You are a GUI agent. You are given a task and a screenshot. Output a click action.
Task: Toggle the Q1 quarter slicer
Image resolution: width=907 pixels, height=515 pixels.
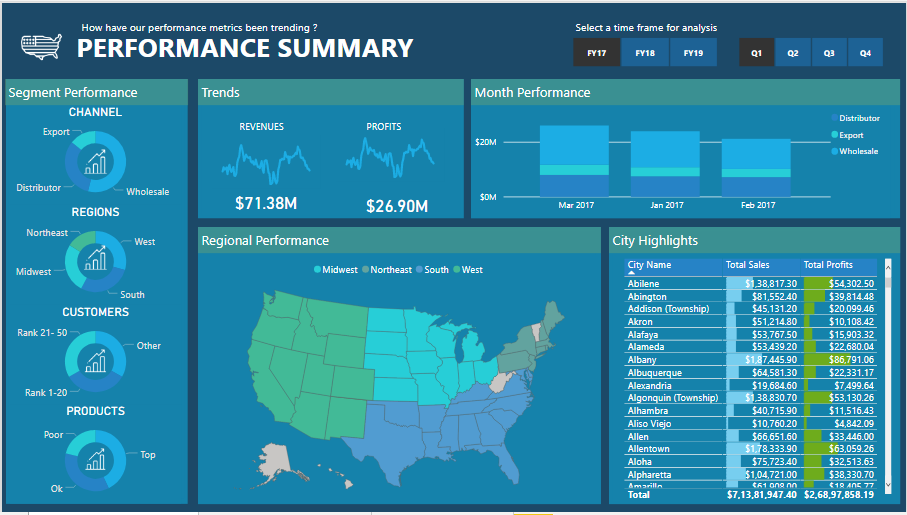click(x=756, y=52)
